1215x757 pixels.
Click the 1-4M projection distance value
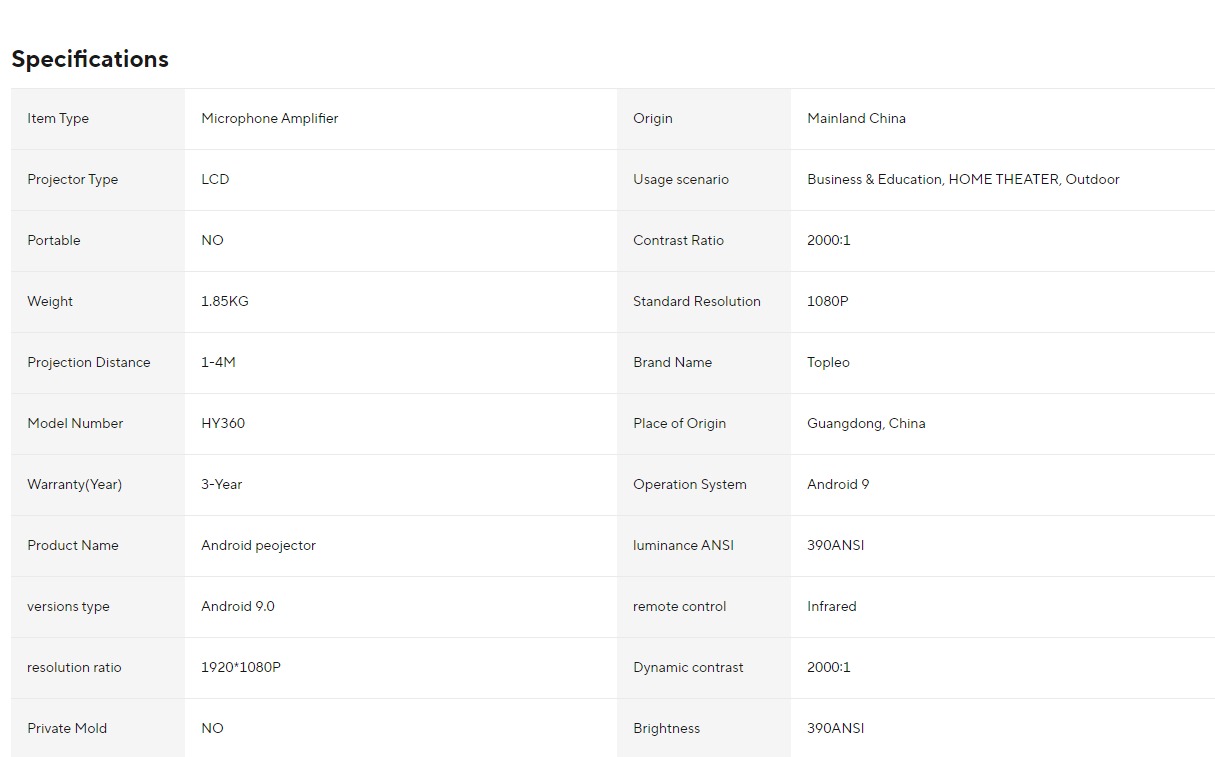(x=218, y=362)
